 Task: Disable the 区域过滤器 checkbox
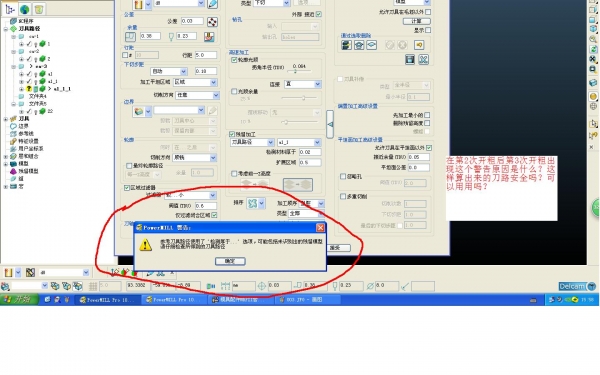pyautogui.click(x=127, y=188)
